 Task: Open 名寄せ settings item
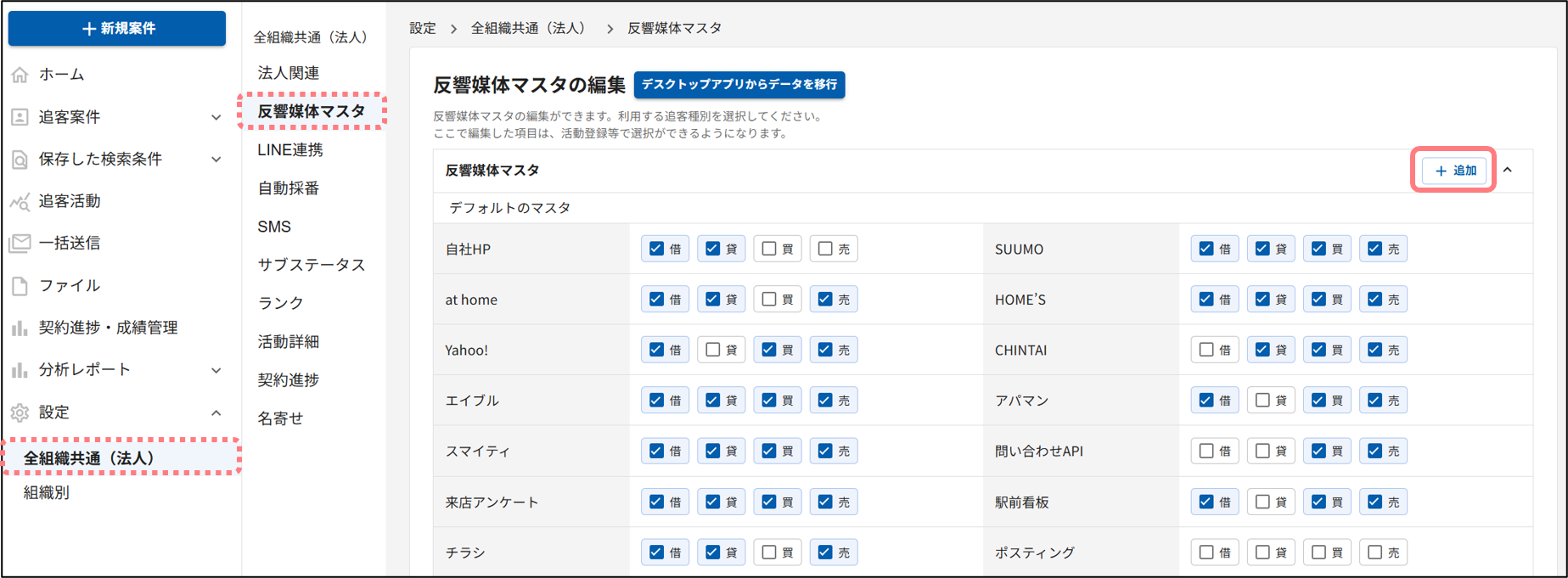280,418
